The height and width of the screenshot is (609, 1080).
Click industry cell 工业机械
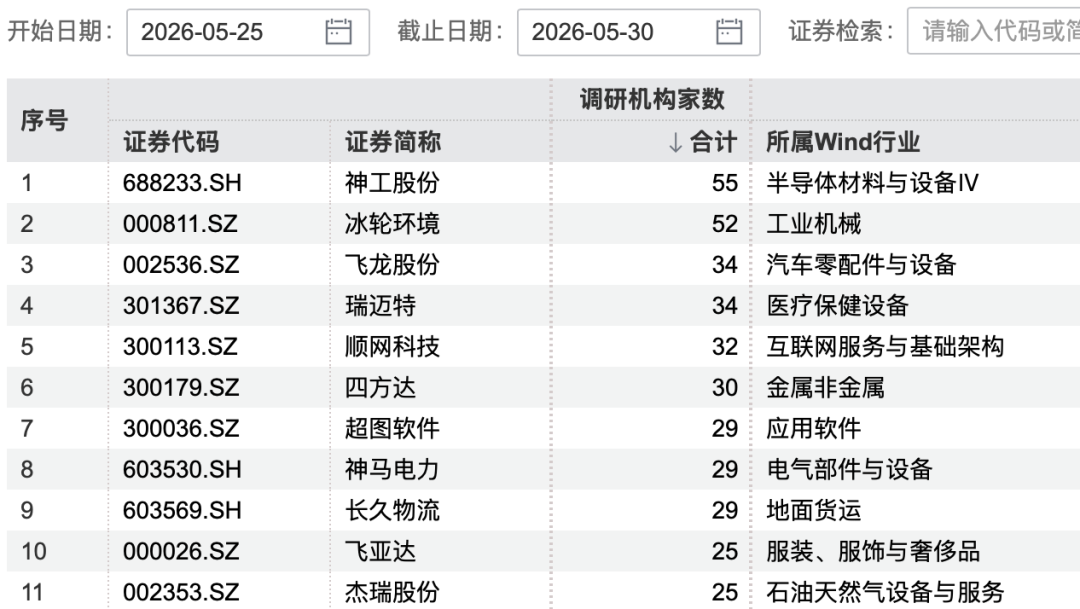[813, 224]
